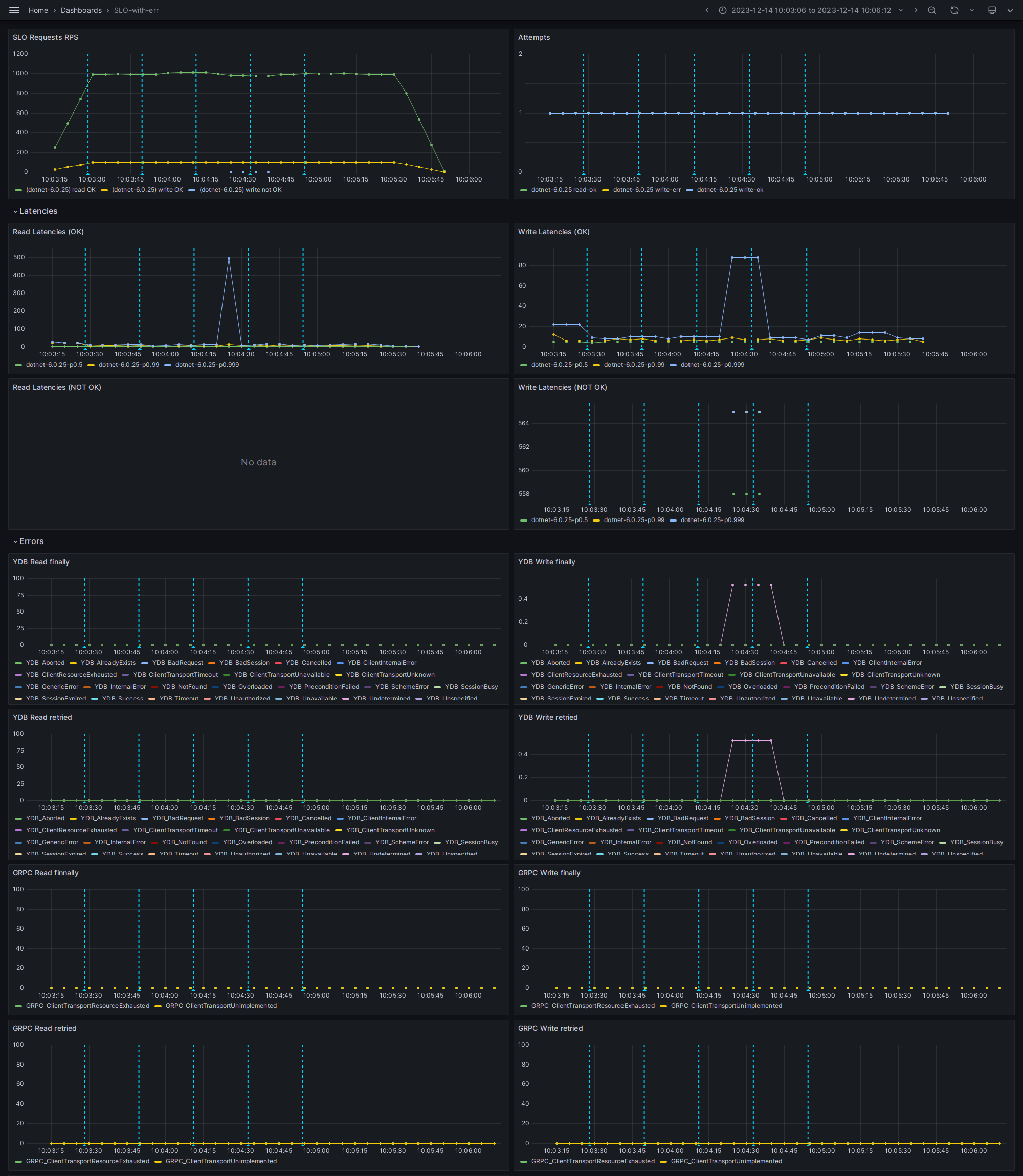
Task: Toggle p0.99 series in Read Latencies (OK)
Action: point(128,365)
